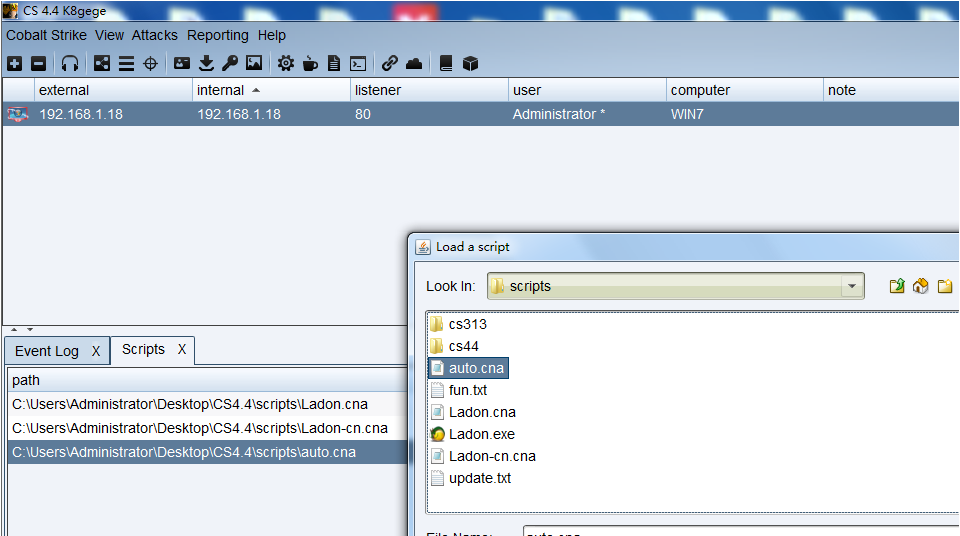The height and width of the screenshot is (536, 960).
Task: Open the Cobalt Strike menu
Action: [47, 36]
